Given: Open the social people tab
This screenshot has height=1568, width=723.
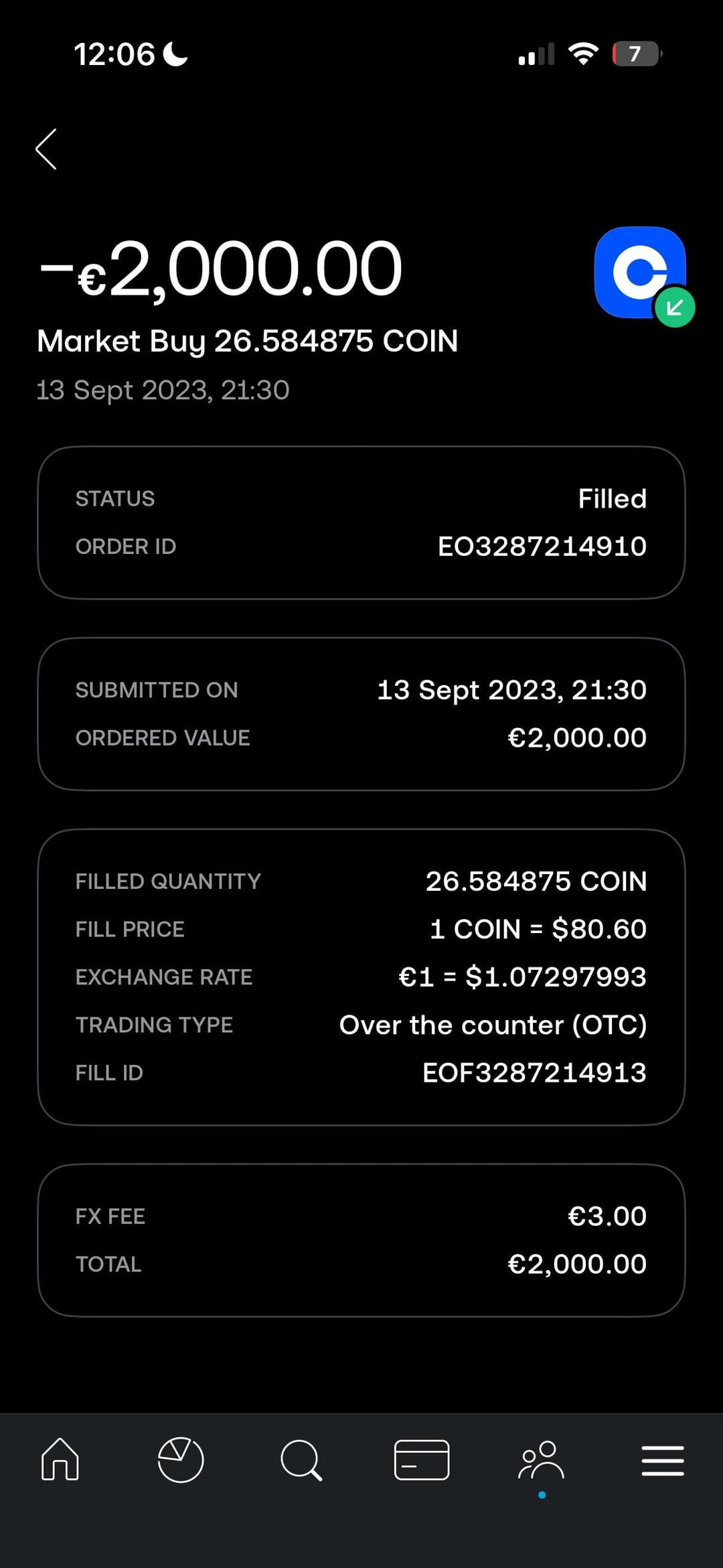Looking at the screenshot, I should coord(542,1459).
